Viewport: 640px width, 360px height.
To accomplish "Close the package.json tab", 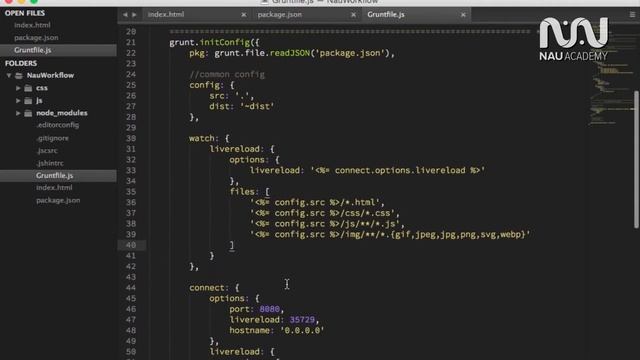I will pyautogui.click(x=353, y=15).
